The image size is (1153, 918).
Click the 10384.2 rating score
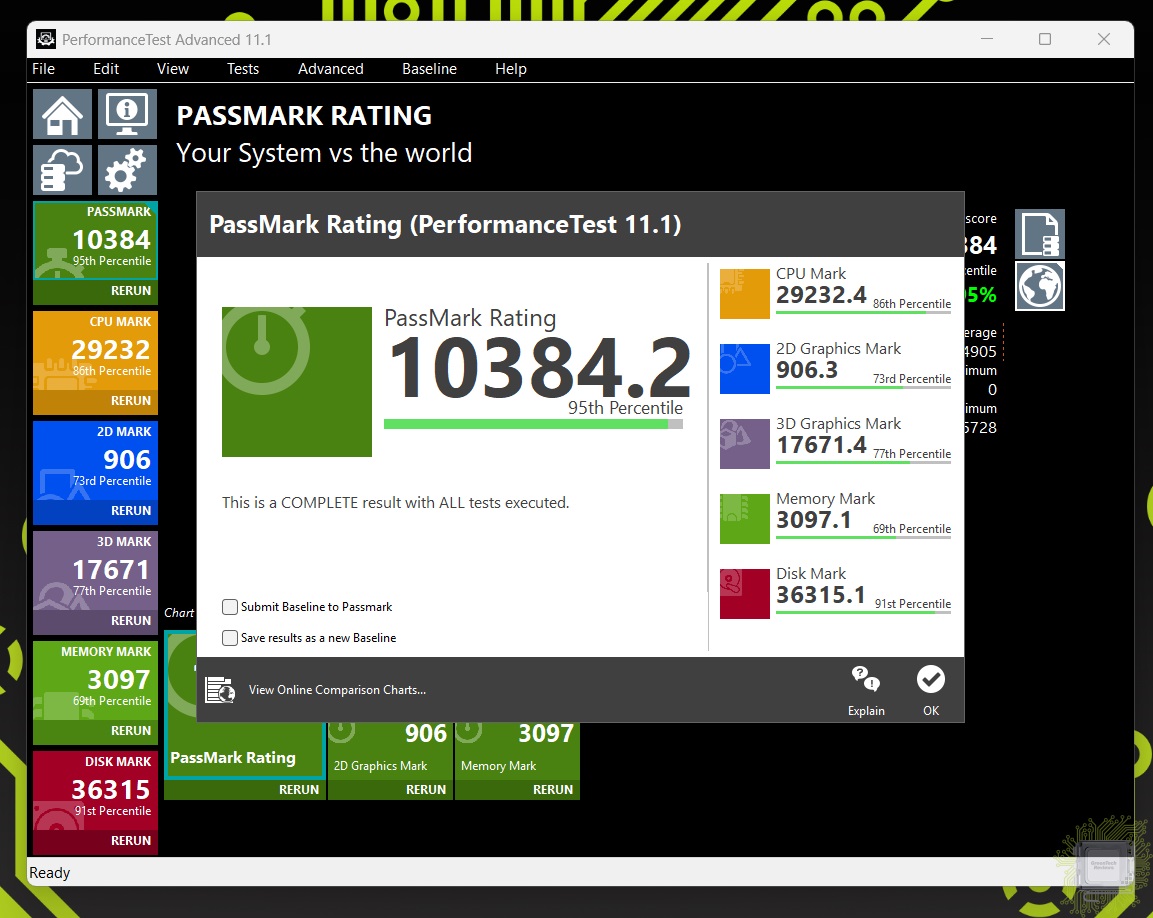pyautogui.click(x=539, y=366)
